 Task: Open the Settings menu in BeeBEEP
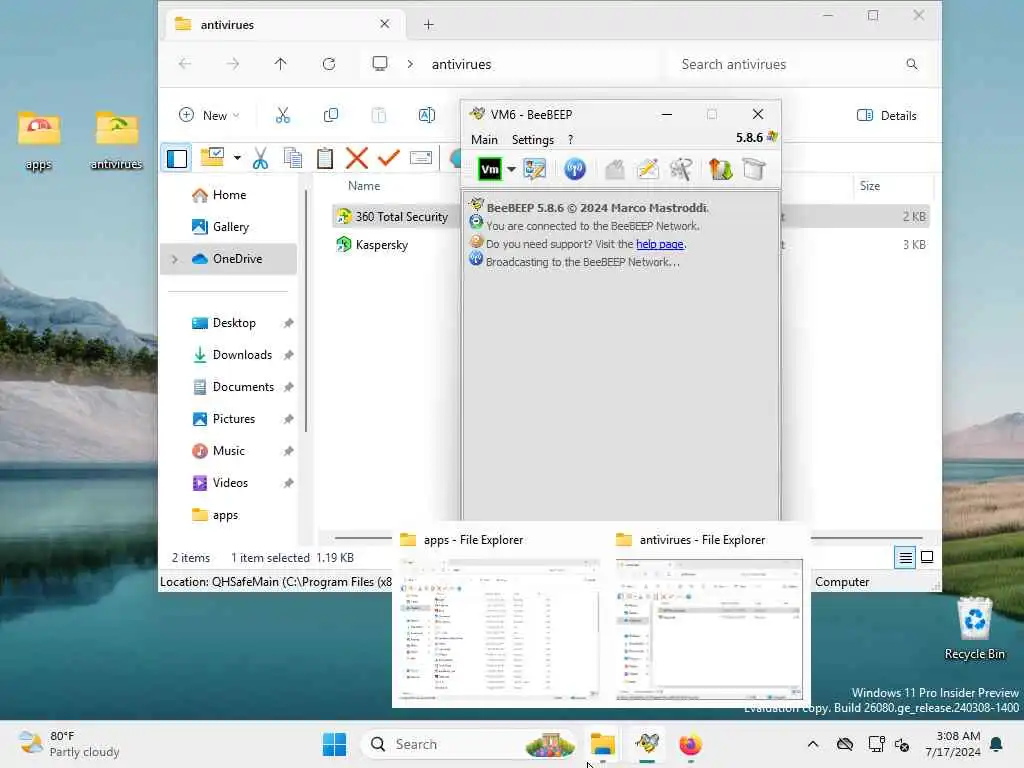[532, 139]
